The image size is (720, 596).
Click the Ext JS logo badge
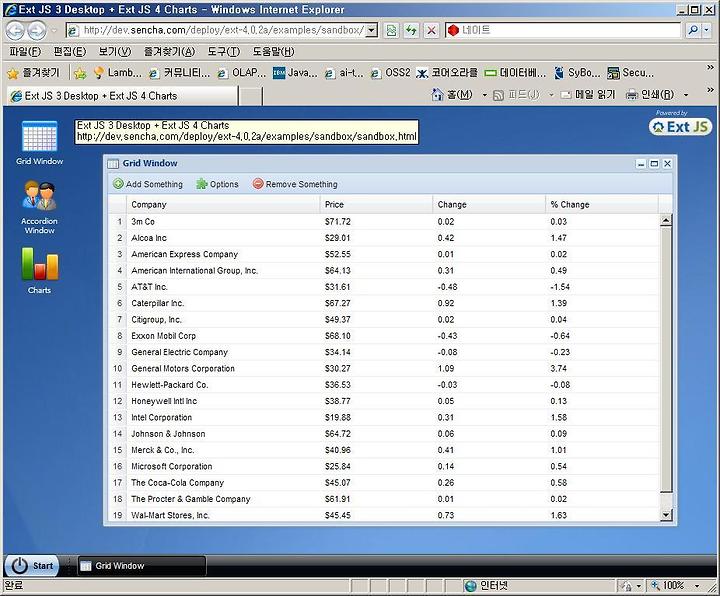tap(680, 127)
